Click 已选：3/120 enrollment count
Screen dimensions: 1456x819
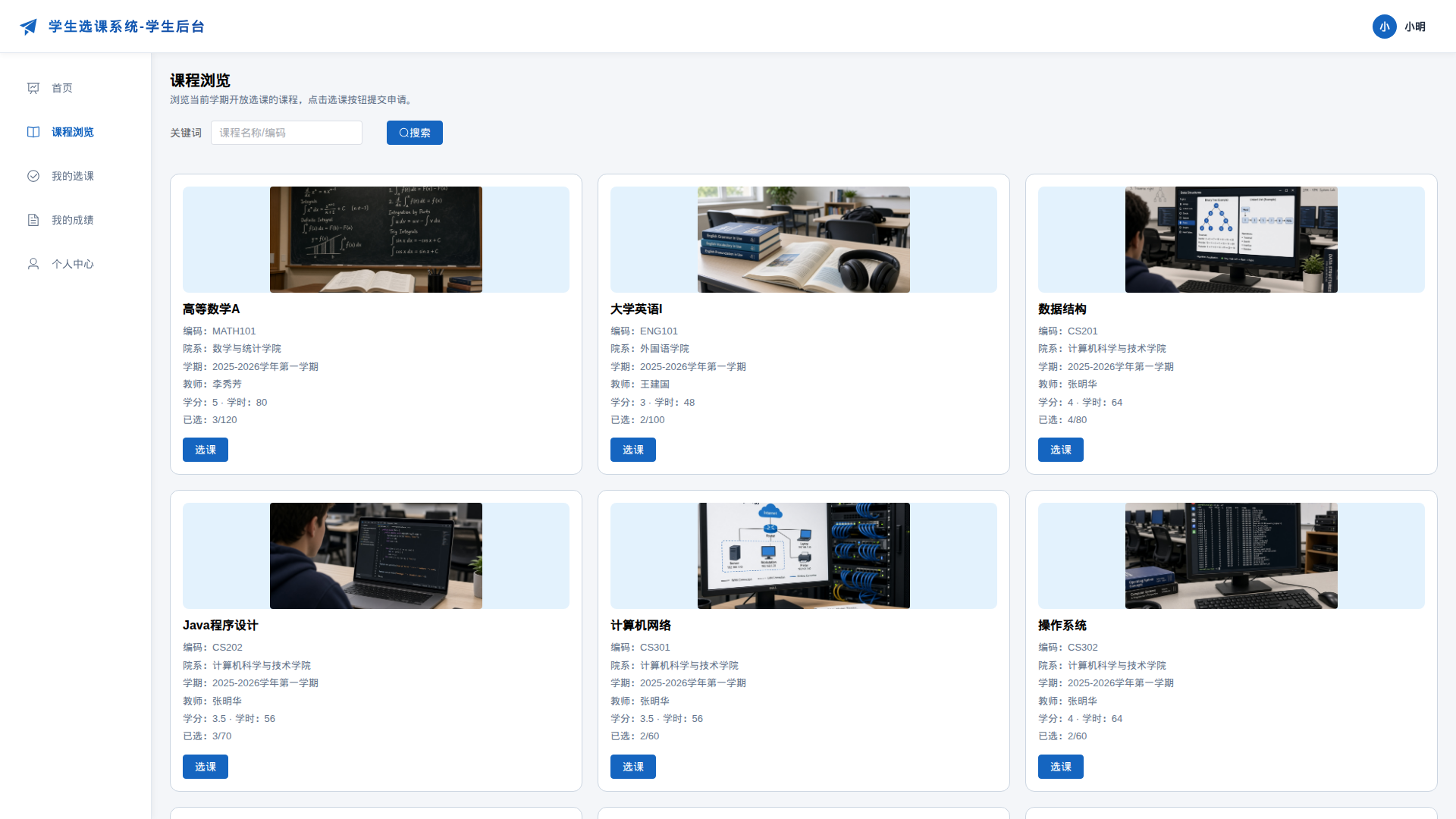(x=210, y=419)
